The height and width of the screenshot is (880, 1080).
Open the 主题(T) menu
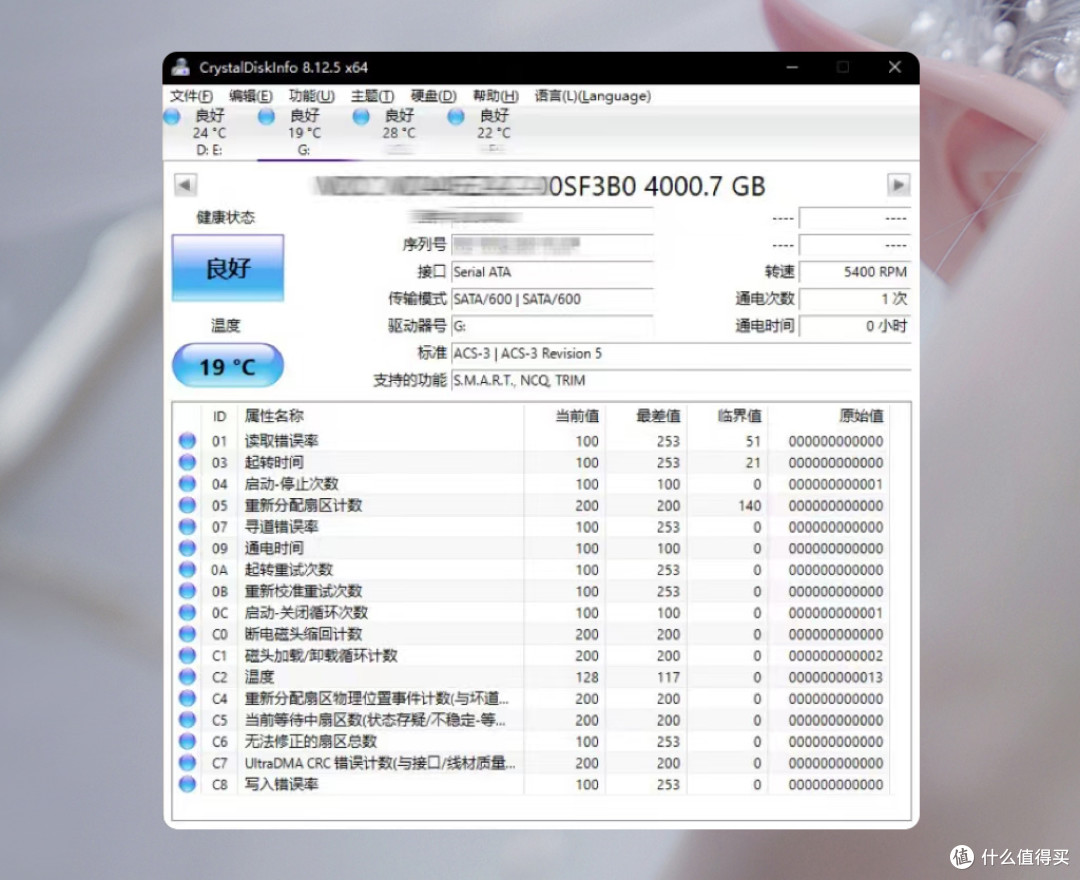pyautogui.click(x=372, y=96)
